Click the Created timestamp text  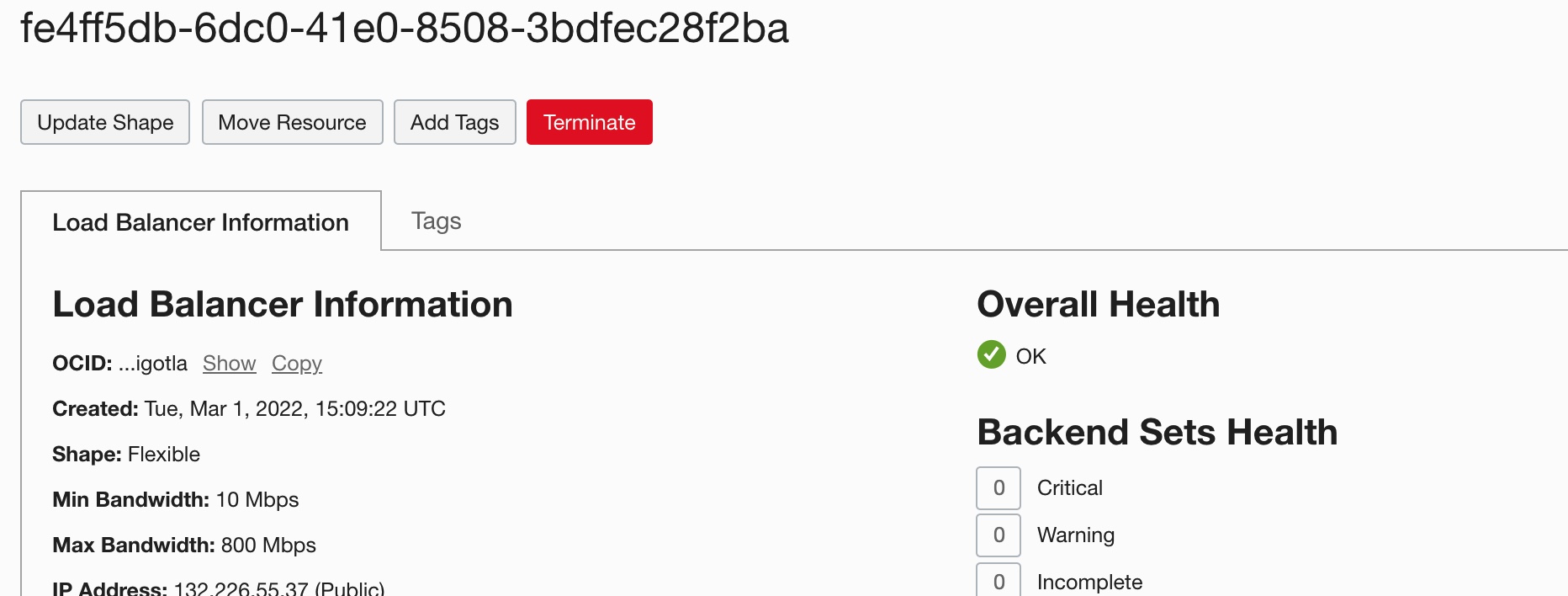click(294, 408)
